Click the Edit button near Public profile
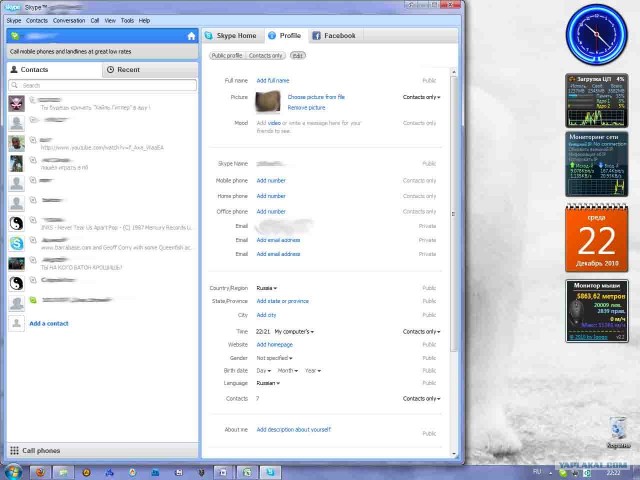640x480 pixels. click(x=298, y=56)
